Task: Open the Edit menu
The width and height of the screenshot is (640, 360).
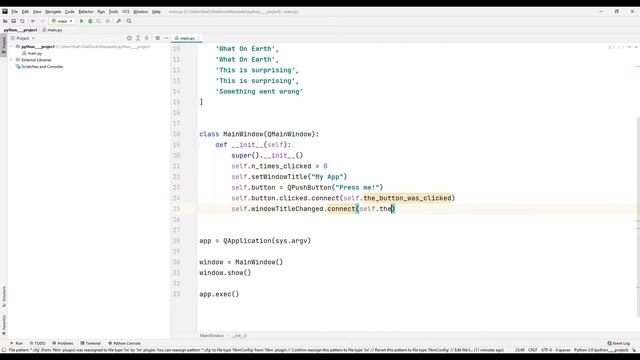Action: (25, 11)
